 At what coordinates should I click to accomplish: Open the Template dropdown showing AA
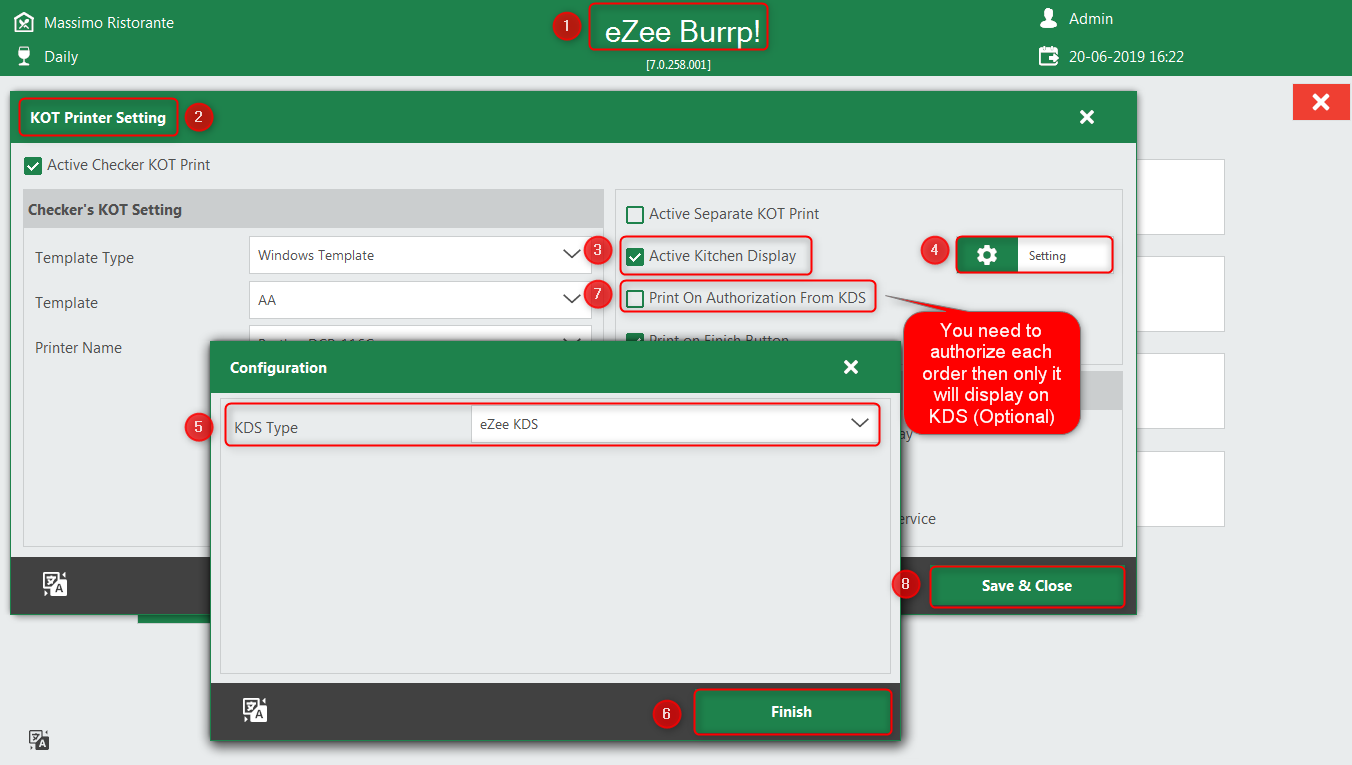420,299
